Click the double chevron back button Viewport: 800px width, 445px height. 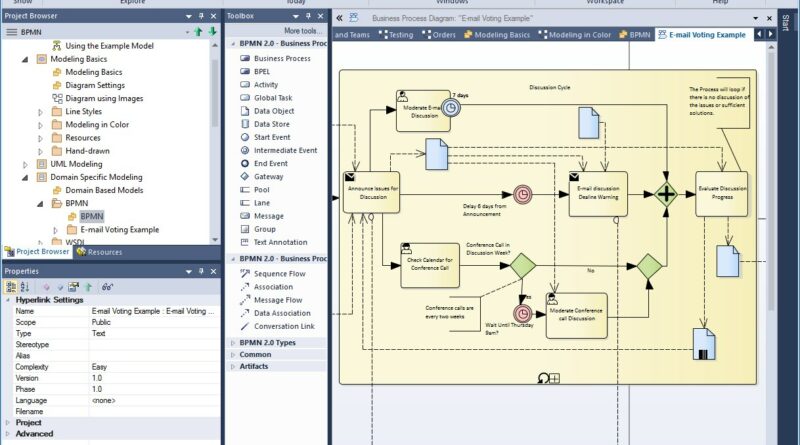(339, 18)
